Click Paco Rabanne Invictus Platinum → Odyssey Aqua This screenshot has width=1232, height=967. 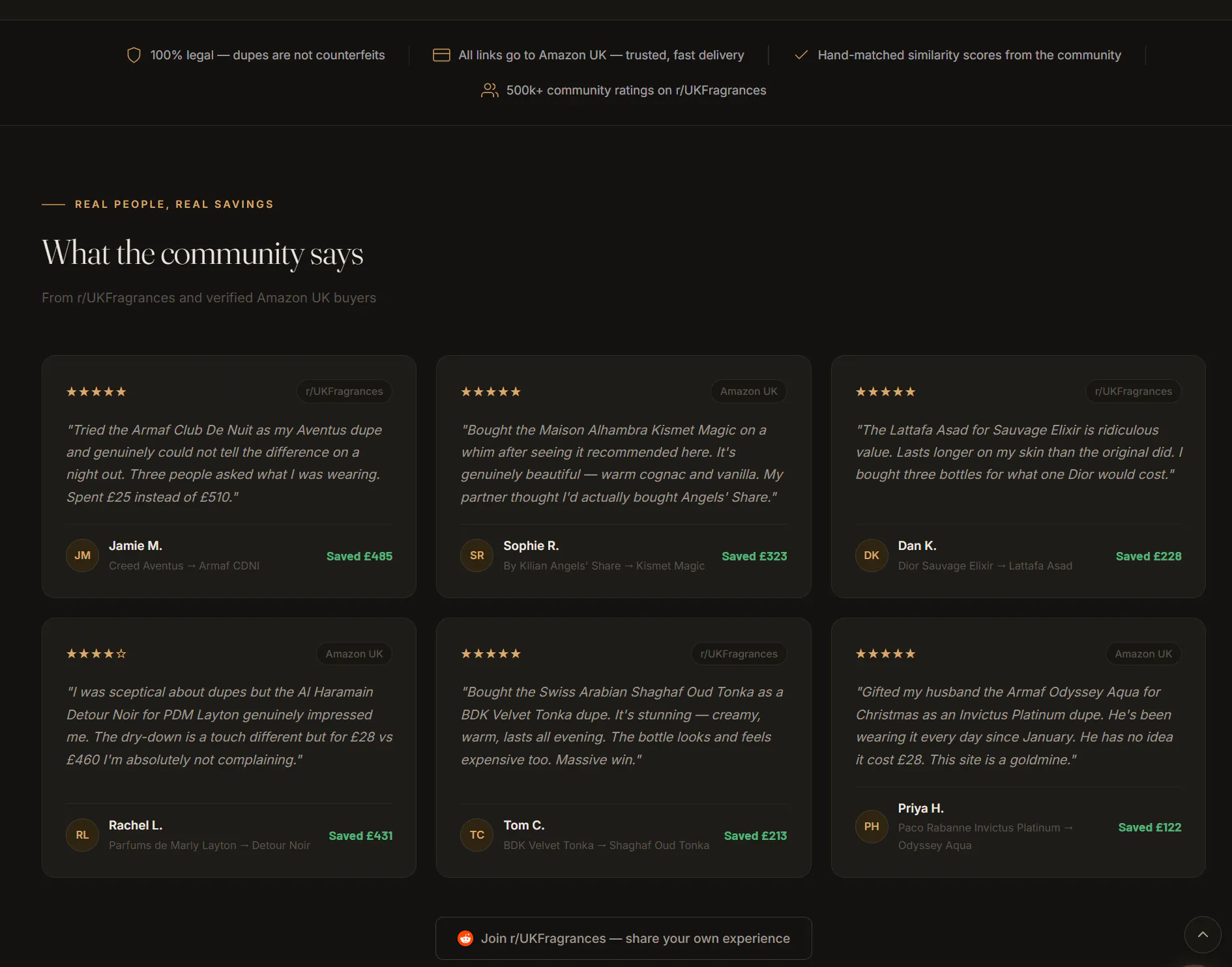pyautogui.click(x=986, y=837)
